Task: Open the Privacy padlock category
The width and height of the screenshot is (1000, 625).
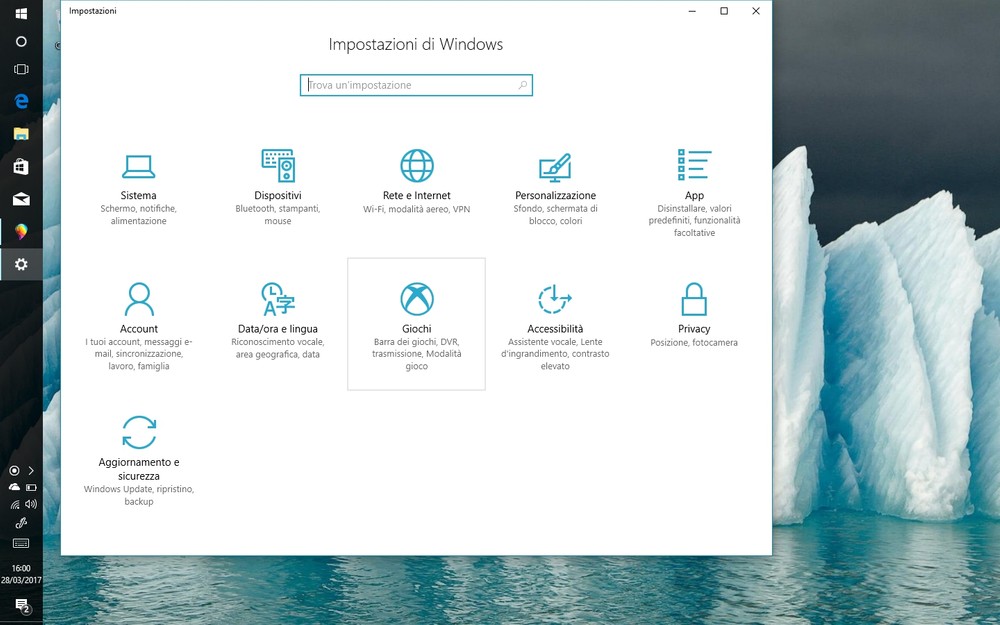Action: point(695,324)
